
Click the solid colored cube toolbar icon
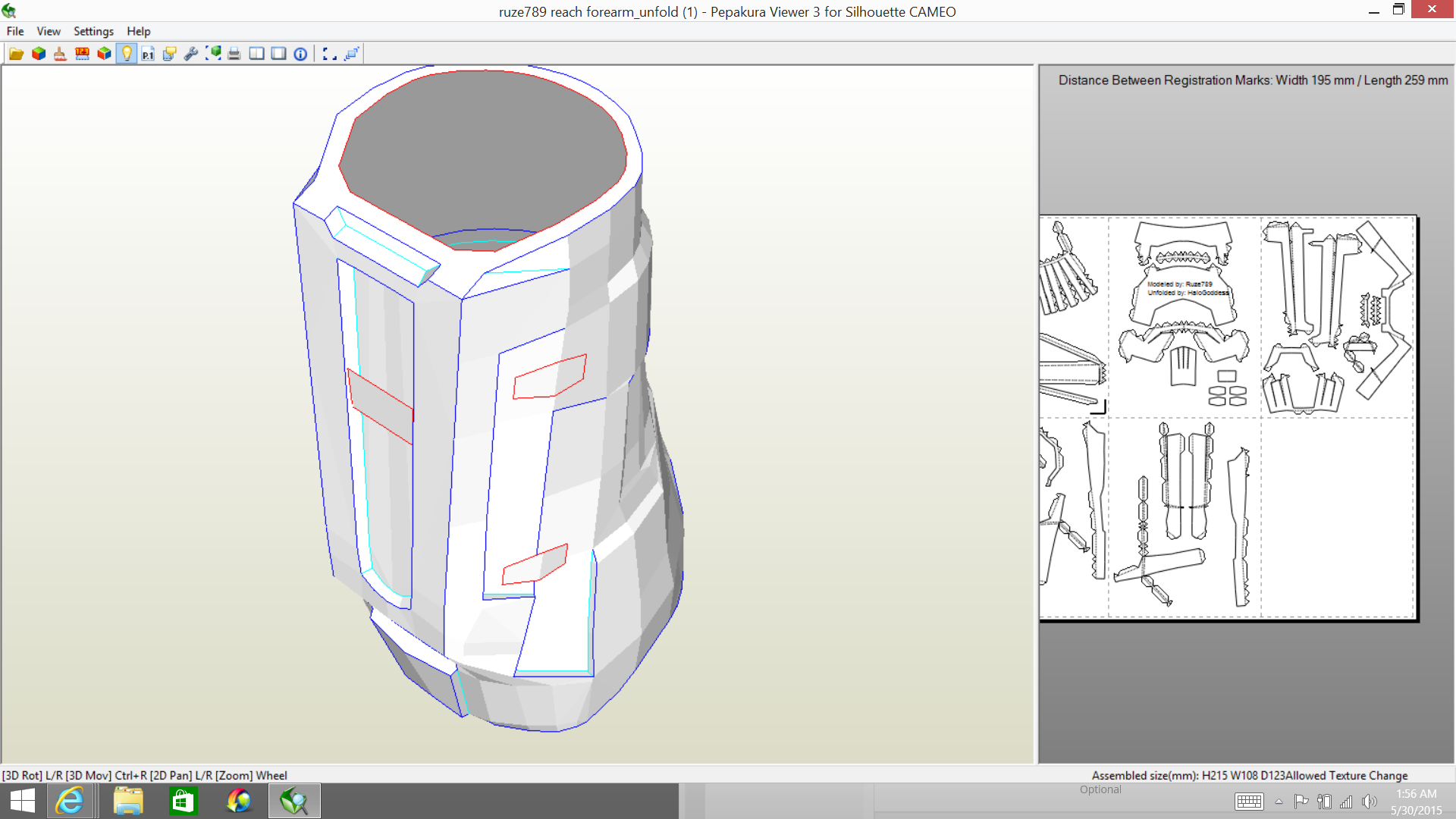[39, 54]
